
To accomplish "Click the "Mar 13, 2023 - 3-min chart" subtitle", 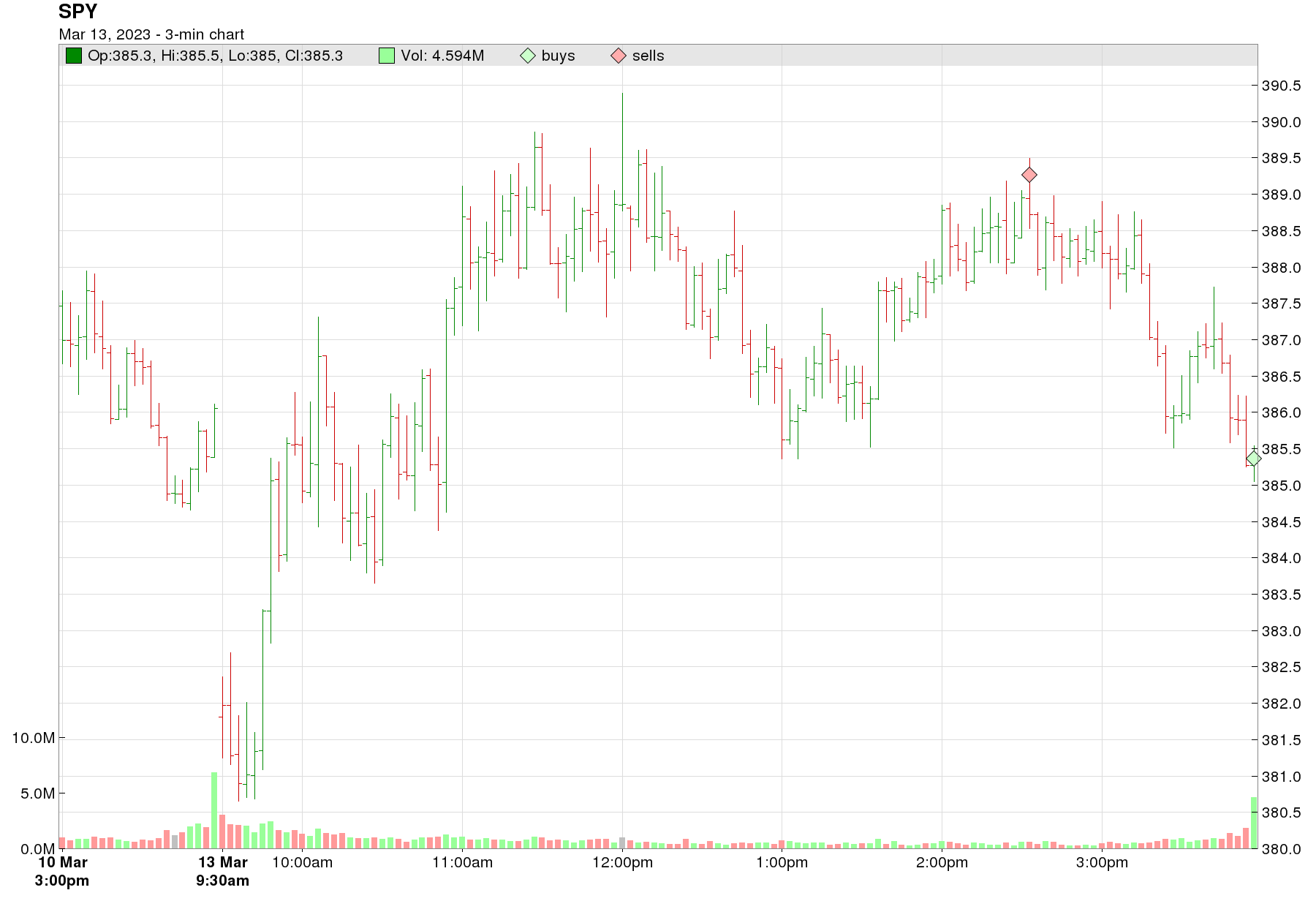I will [151, 34].
